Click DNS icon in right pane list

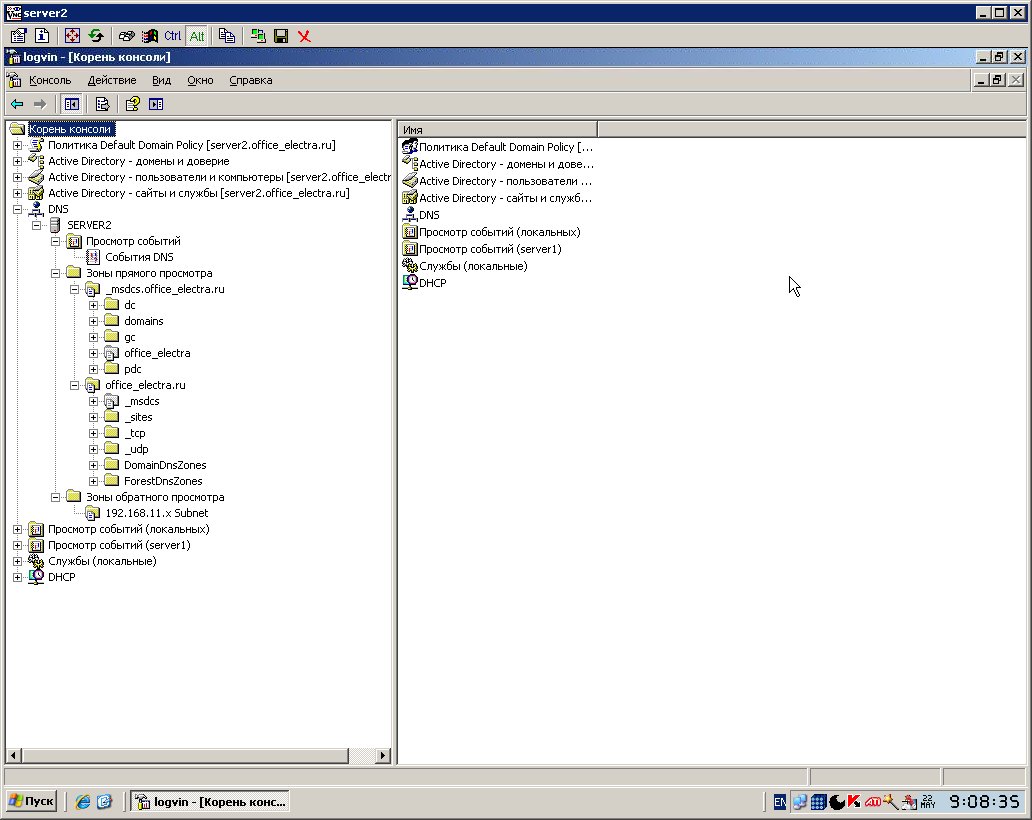pos(410,215)
